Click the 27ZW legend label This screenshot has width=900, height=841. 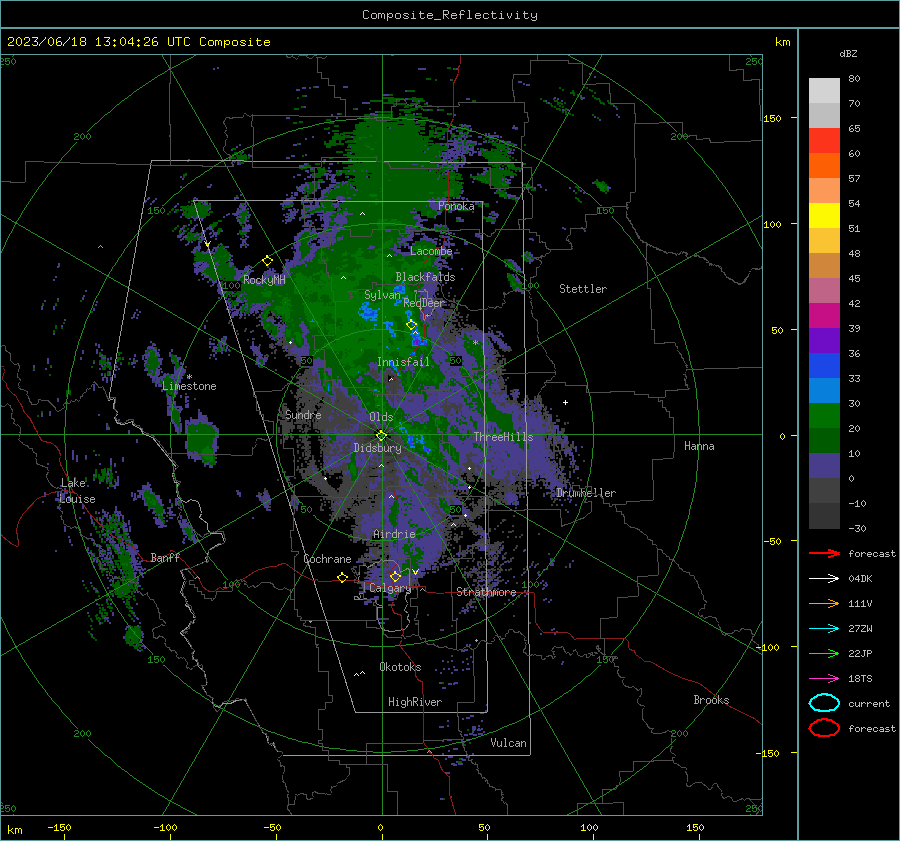coord(860,629)
